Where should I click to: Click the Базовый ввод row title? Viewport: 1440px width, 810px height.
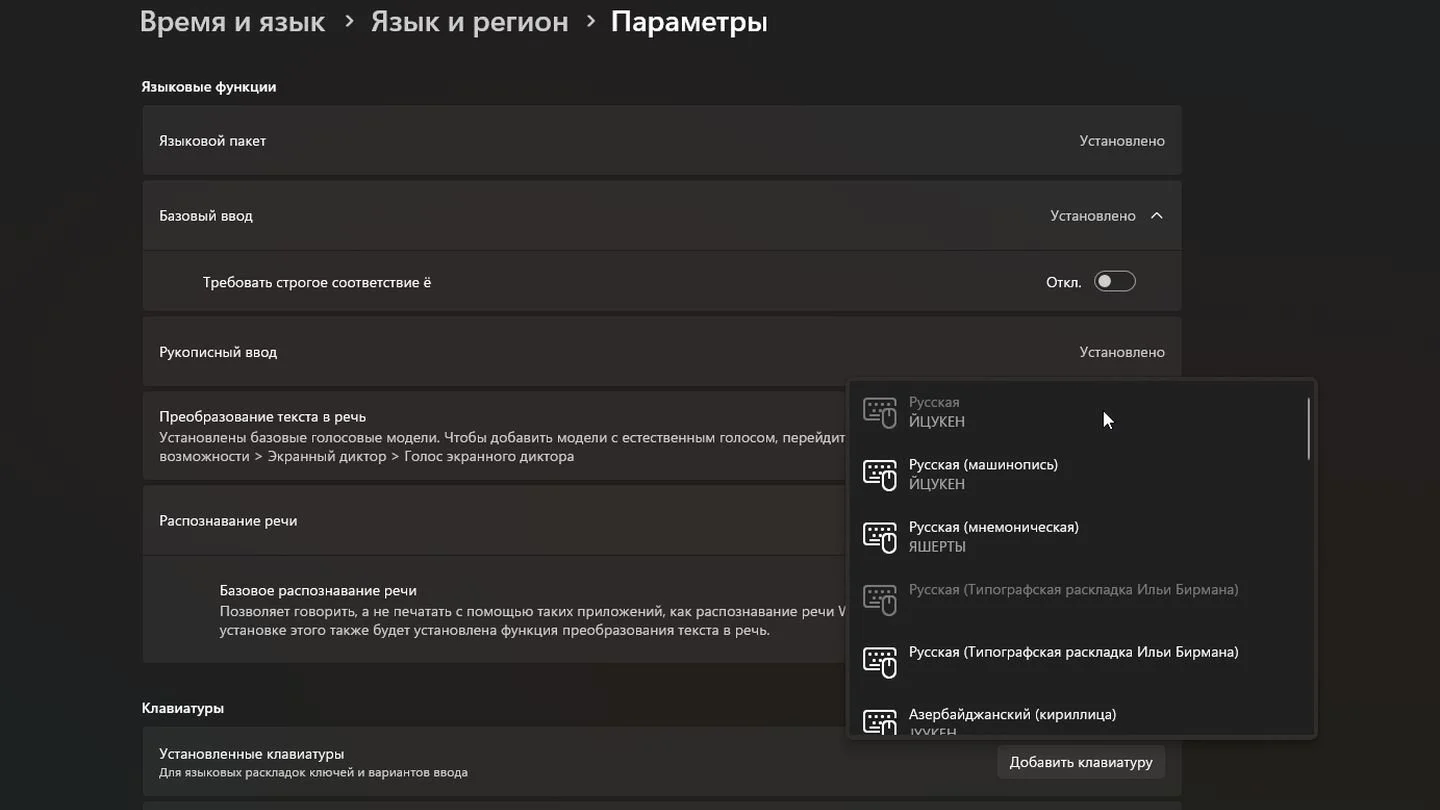(x=206, y=216)
